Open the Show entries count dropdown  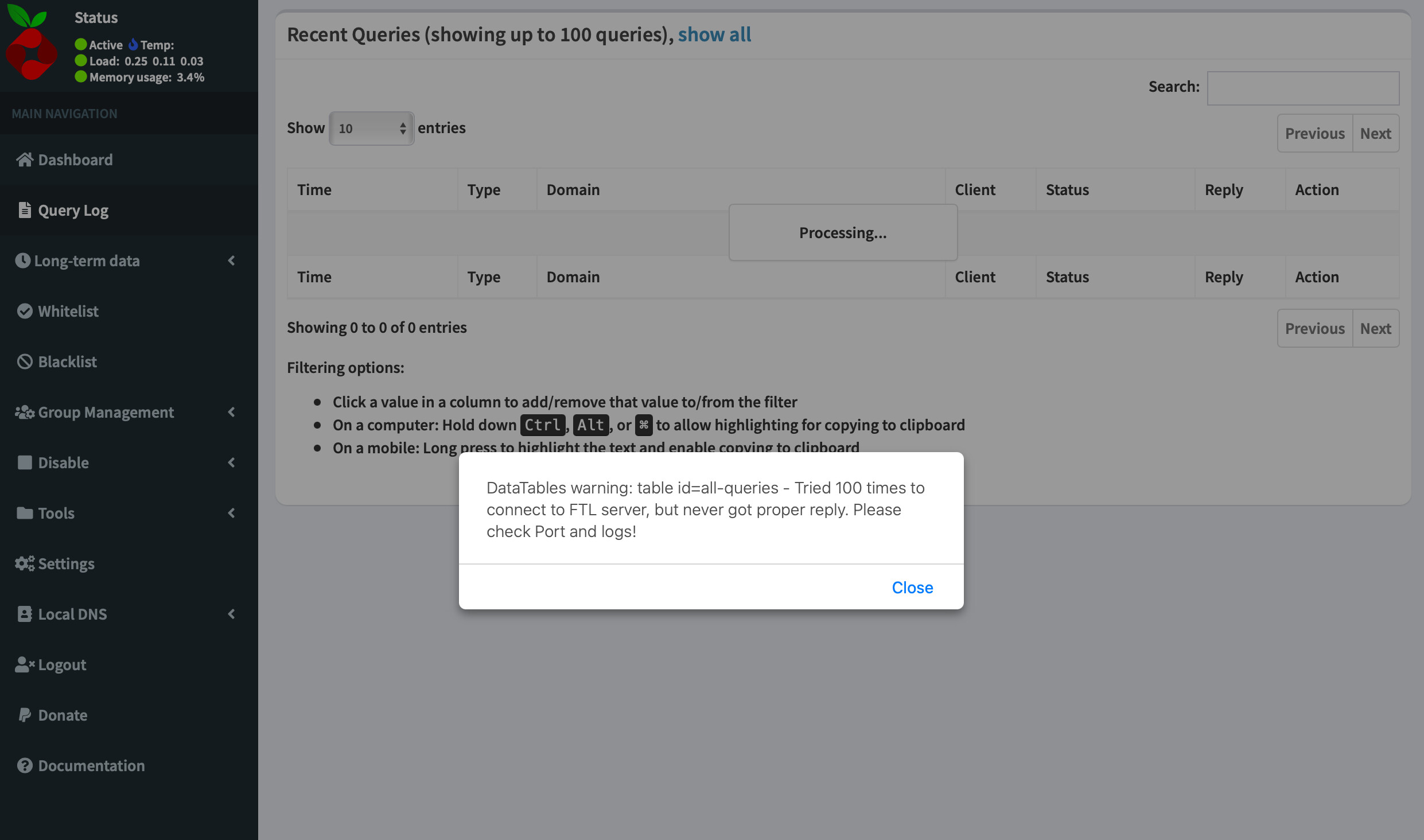coord(371,129)
